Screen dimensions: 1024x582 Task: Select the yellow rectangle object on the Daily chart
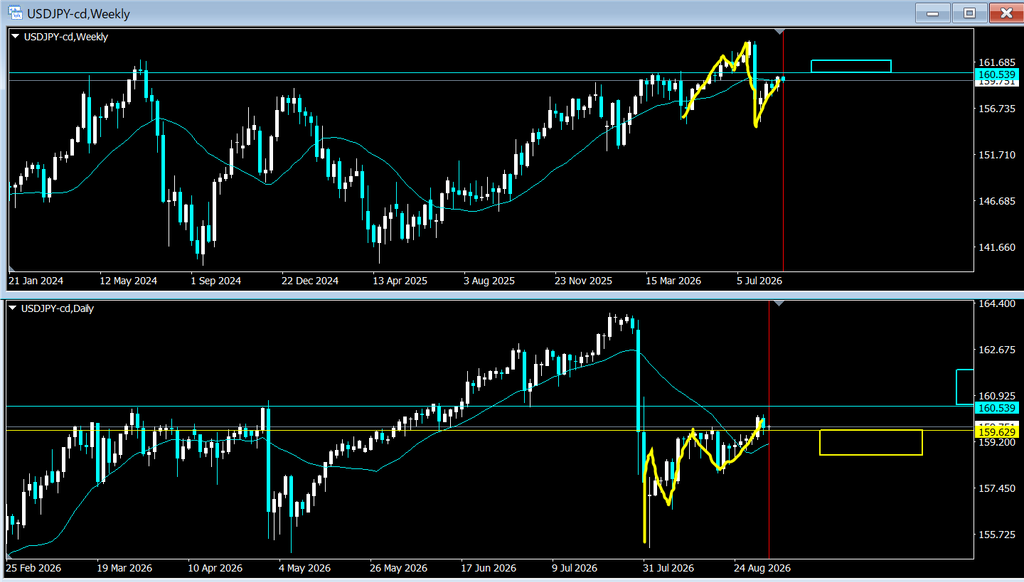coord(871,442)
